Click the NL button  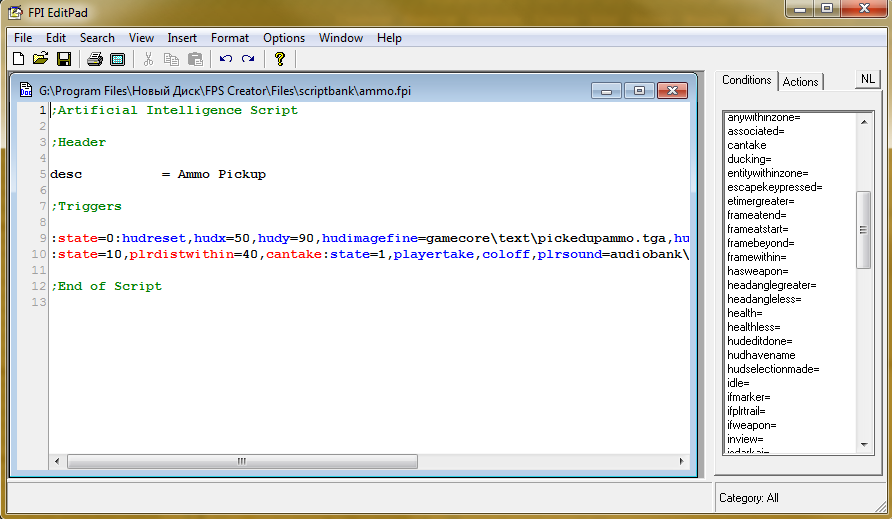868,79
